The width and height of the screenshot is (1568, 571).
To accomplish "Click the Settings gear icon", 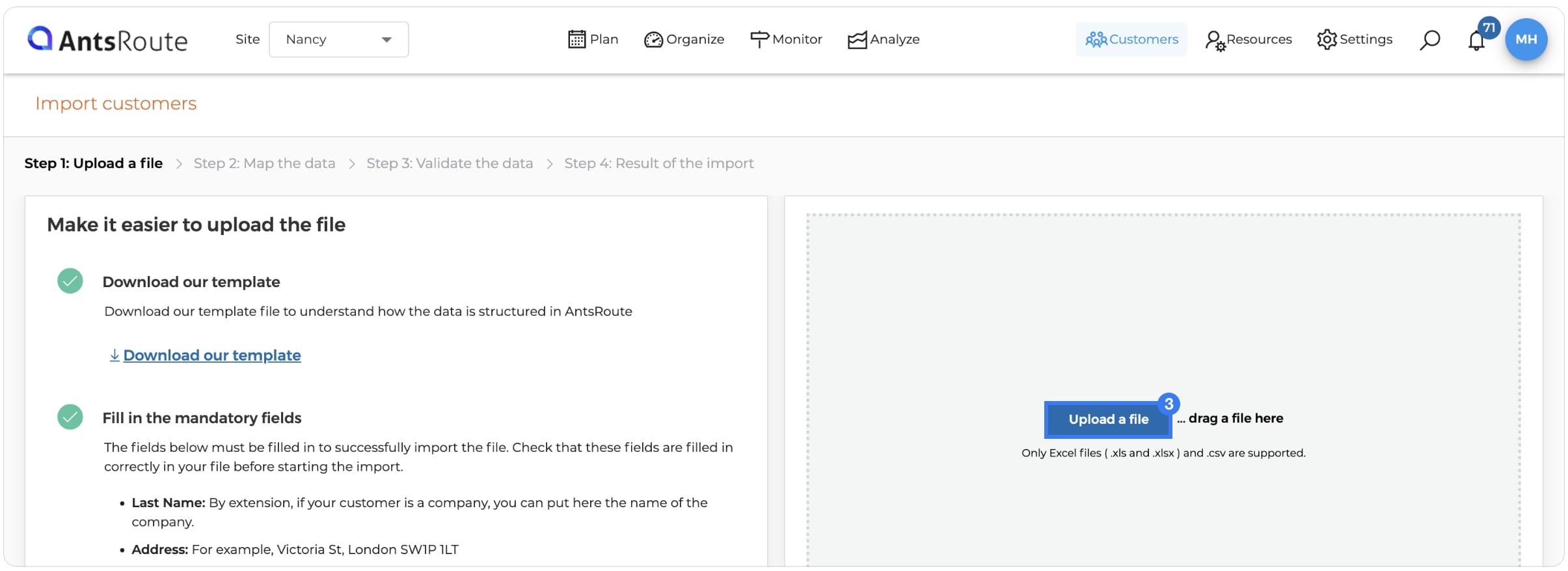I will click(1327, 40).
